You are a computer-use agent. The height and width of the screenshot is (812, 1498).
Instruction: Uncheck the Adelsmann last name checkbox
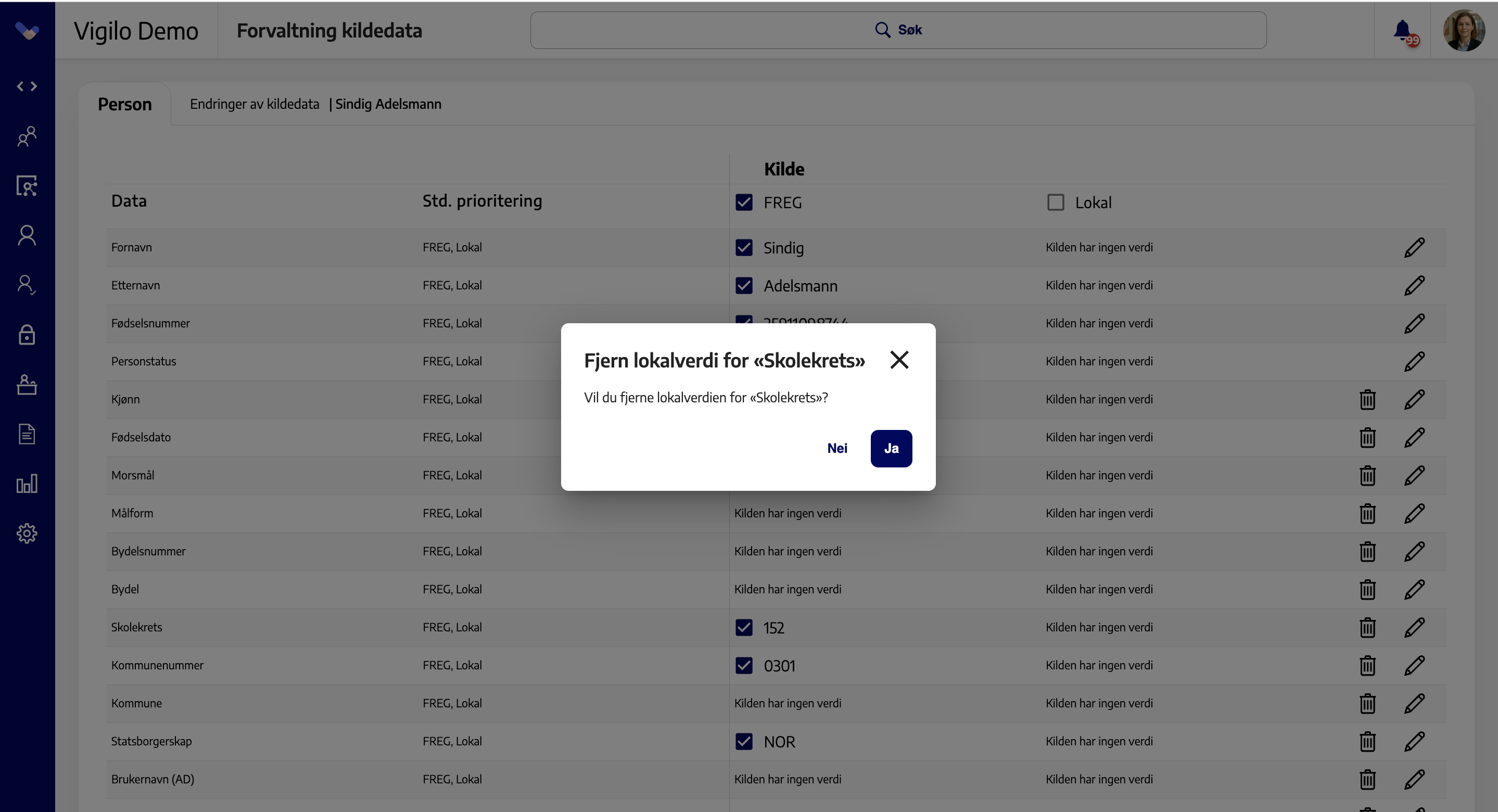[x=744, y=286]
